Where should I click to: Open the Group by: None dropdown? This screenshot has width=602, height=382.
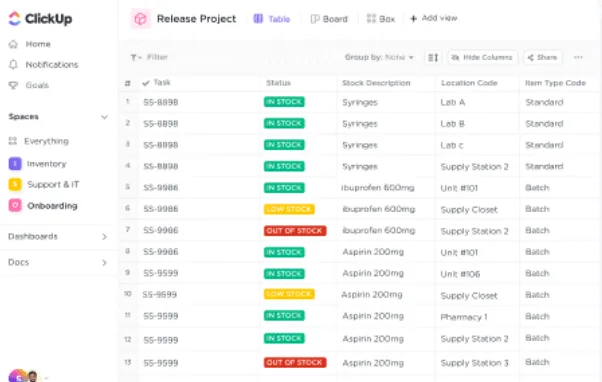click(379, 58)
